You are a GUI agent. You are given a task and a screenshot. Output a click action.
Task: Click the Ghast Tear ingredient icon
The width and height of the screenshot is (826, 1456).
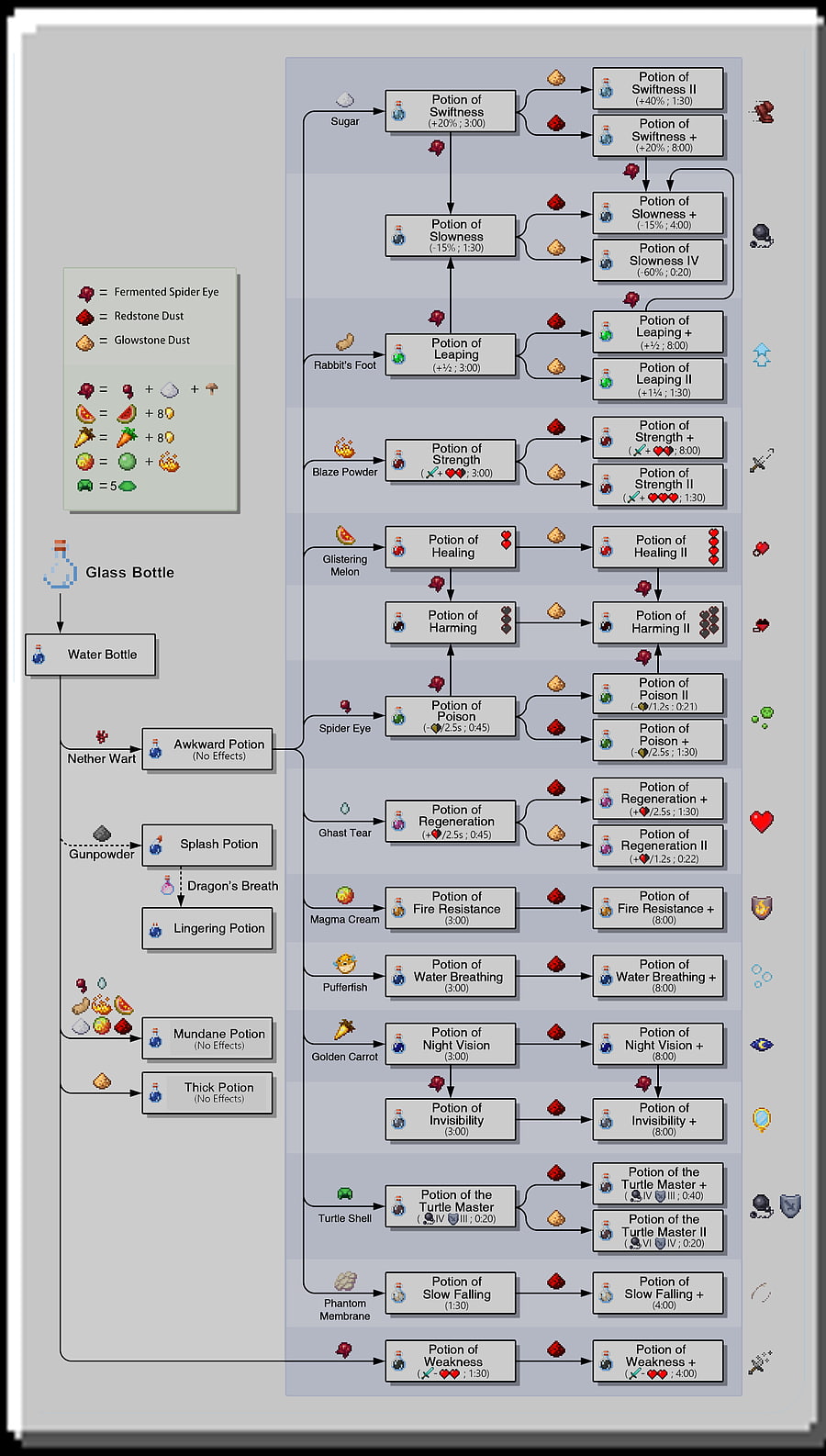[345, 809]
